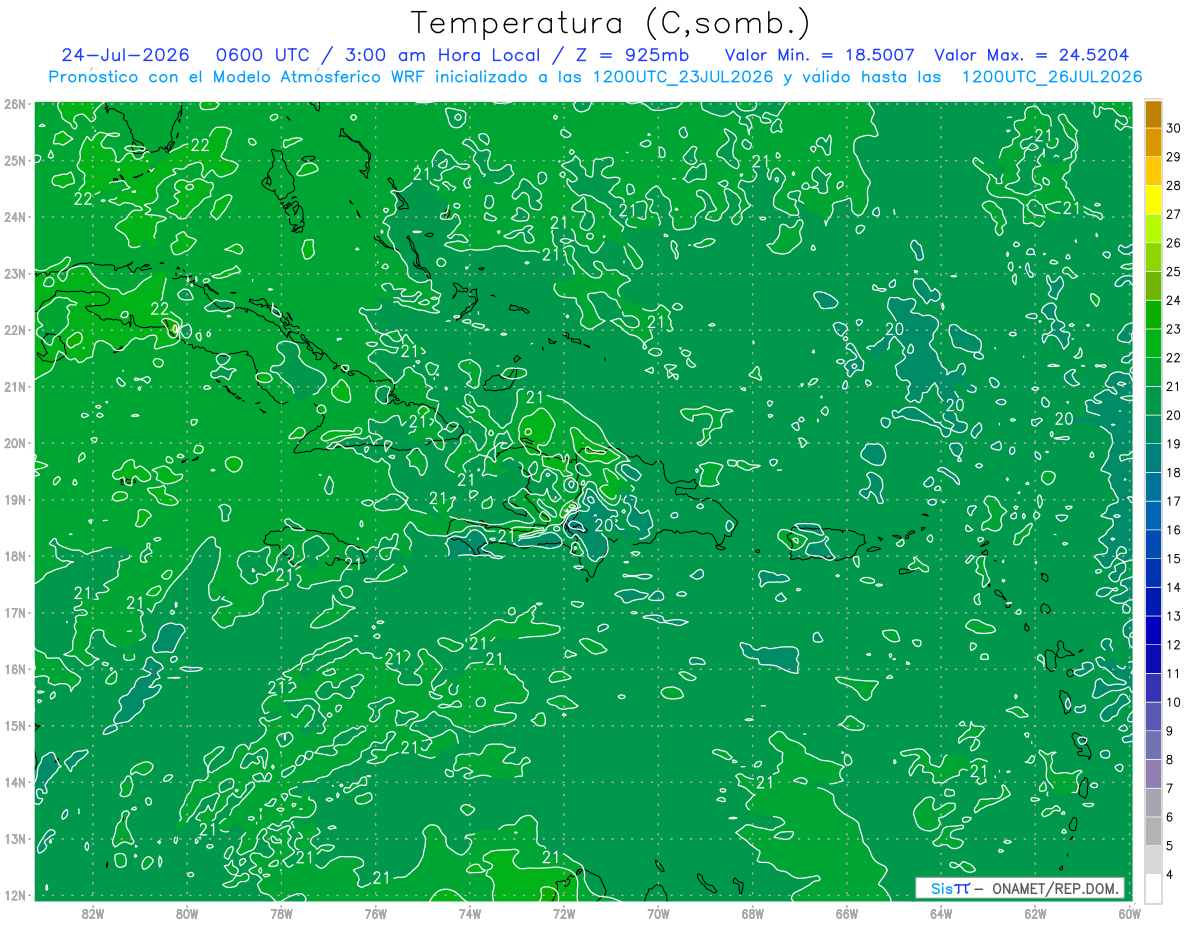Click the title "Temperatura (C,somb.)"
This screenshot has width=1200, height=927.
(611, 23)
